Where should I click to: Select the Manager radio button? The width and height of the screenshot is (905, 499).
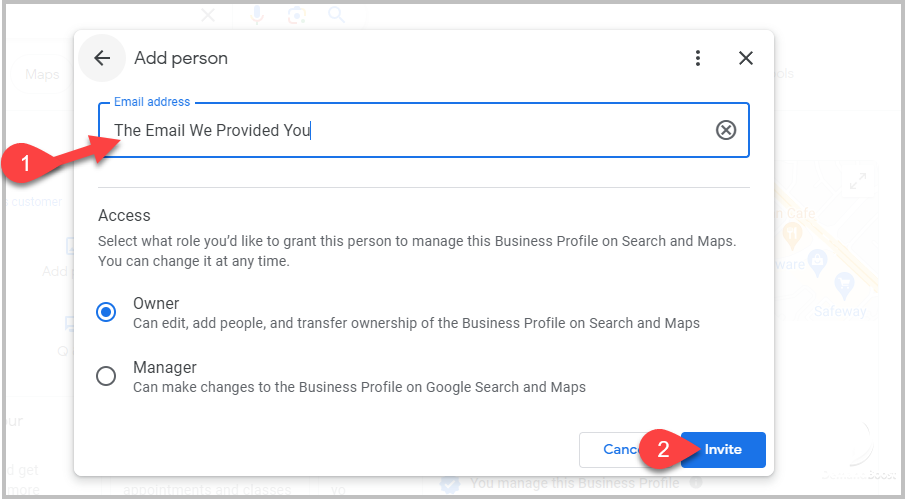pyautogui.click(x=106, y=376)
